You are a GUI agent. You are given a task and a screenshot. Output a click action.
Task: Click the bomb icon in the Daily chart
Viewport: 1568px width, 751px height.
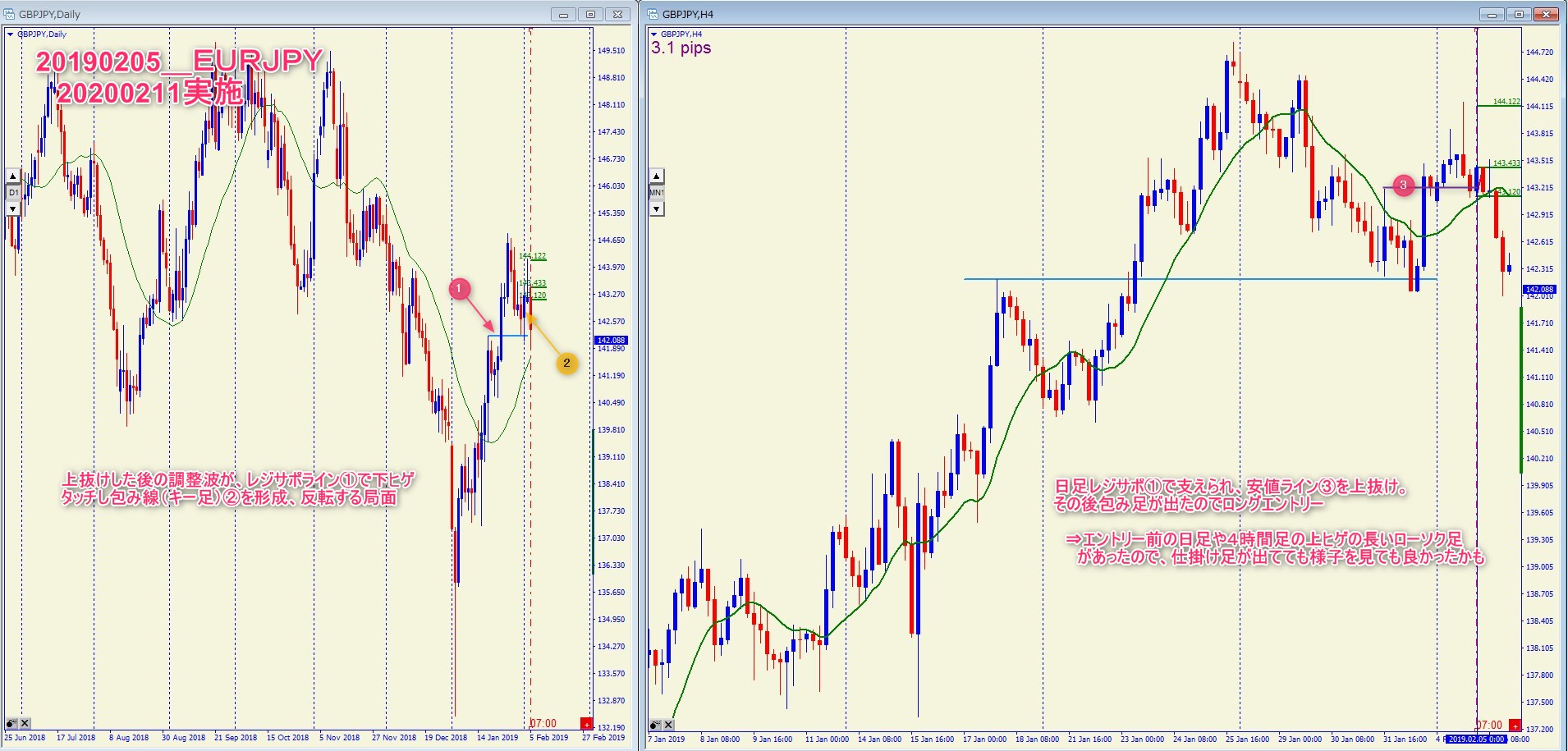(x=11, y=723)
